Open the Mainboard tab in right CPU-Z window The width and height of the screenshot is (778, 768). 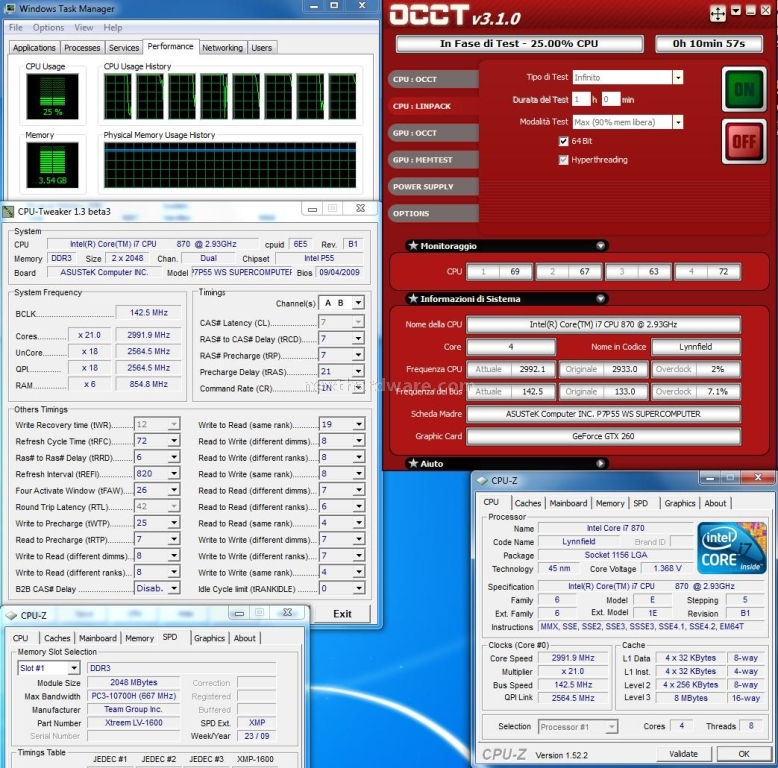[x=568, y=503]
